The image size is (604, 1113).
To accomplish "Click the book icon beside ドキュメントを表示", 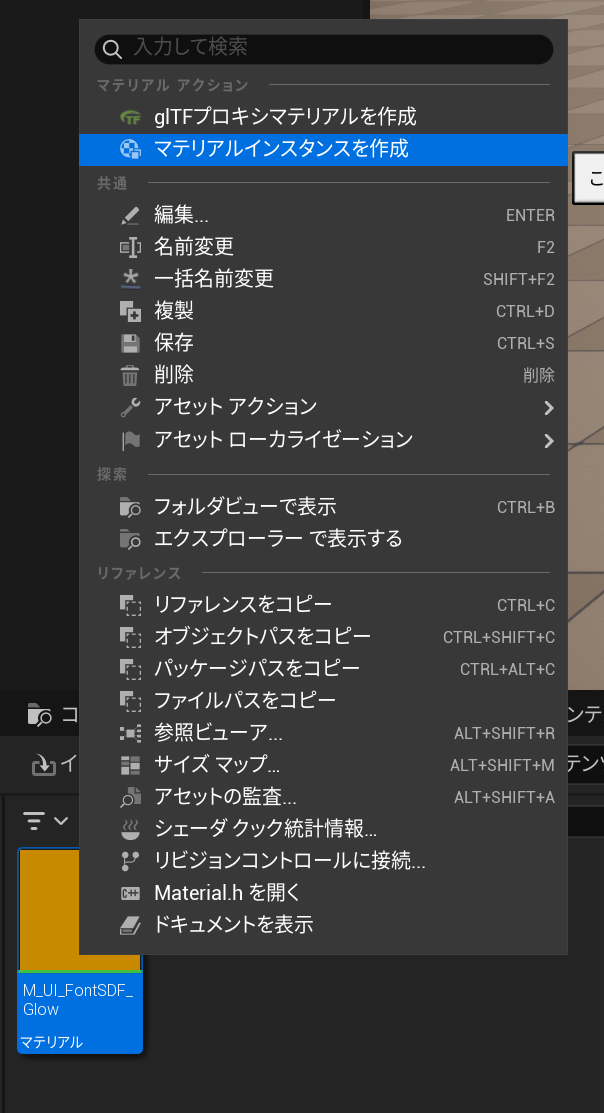I will 130,926.
